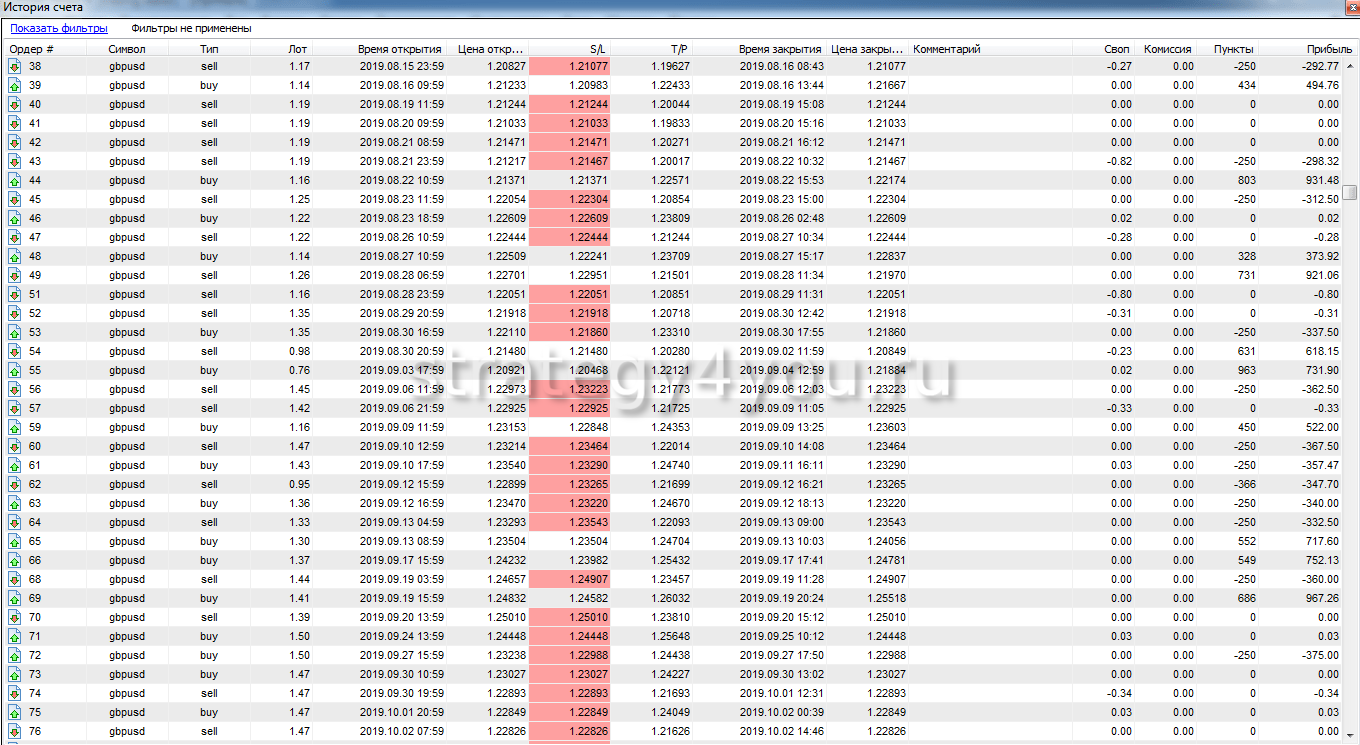Click the Пункты column header
This screenshot has width=1360, height=745.
(1233, 49)
